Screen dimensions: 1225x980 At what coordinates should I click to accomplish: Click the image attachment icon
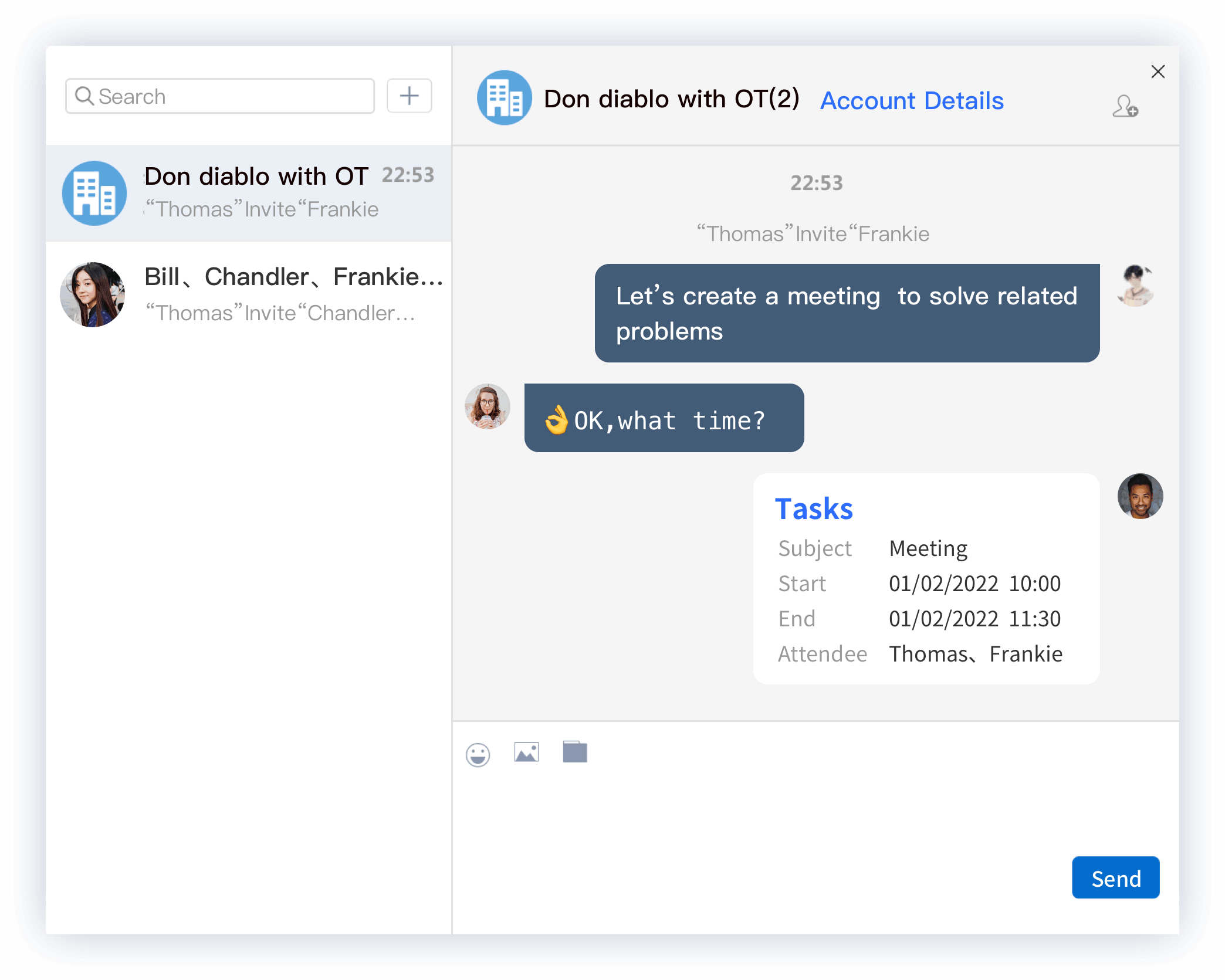click(x=526, y=752)
